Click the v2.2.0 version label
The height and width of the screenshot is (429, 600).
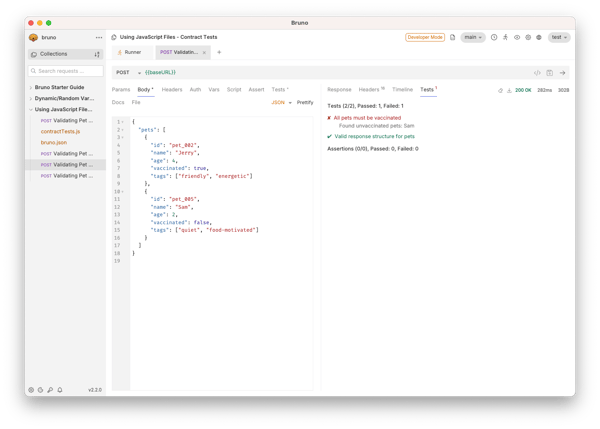(95, 390)
